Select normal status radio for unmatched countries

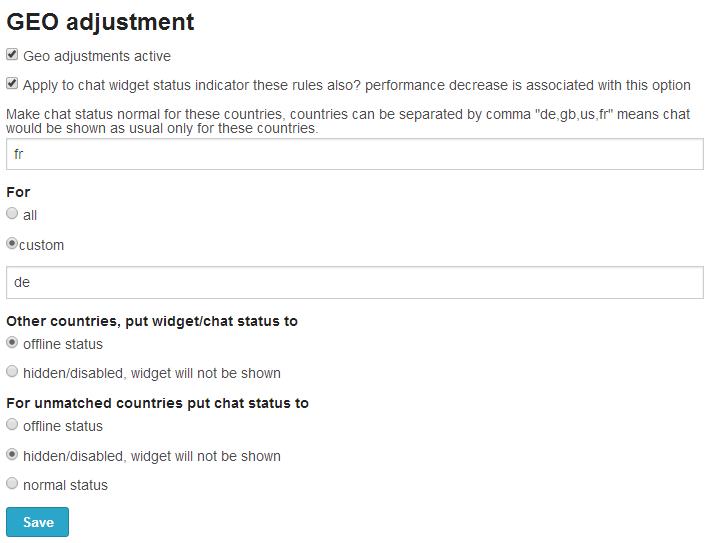12,483
